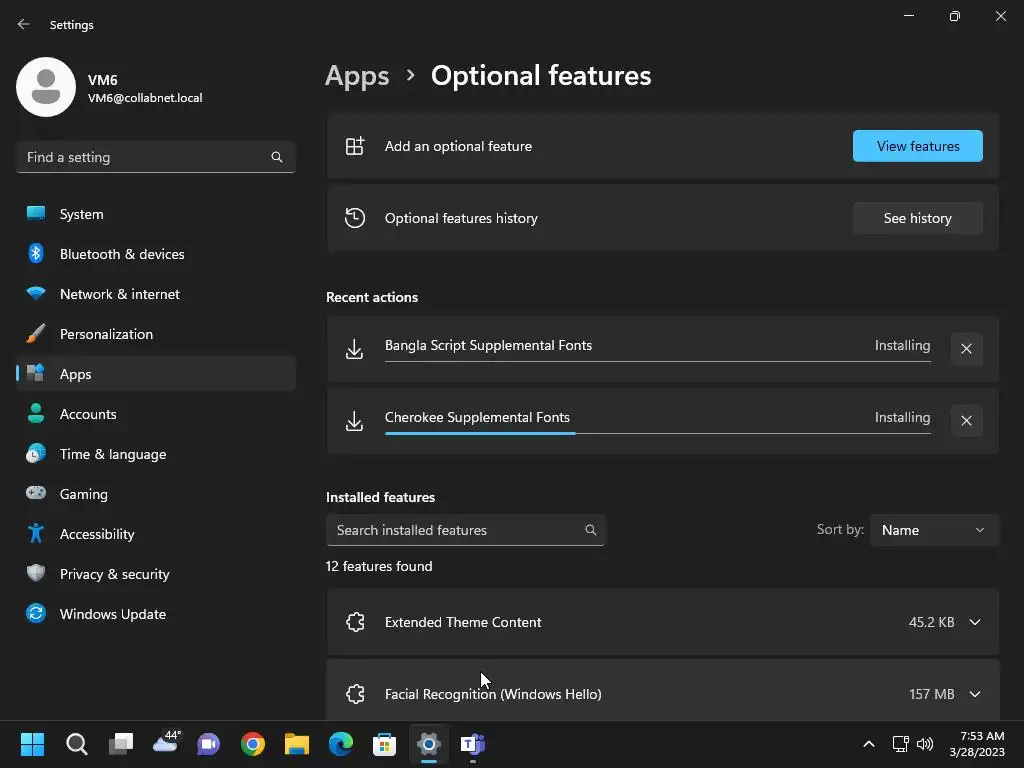Launch Google Chrome from the taskbar

[x=253, y=744]
